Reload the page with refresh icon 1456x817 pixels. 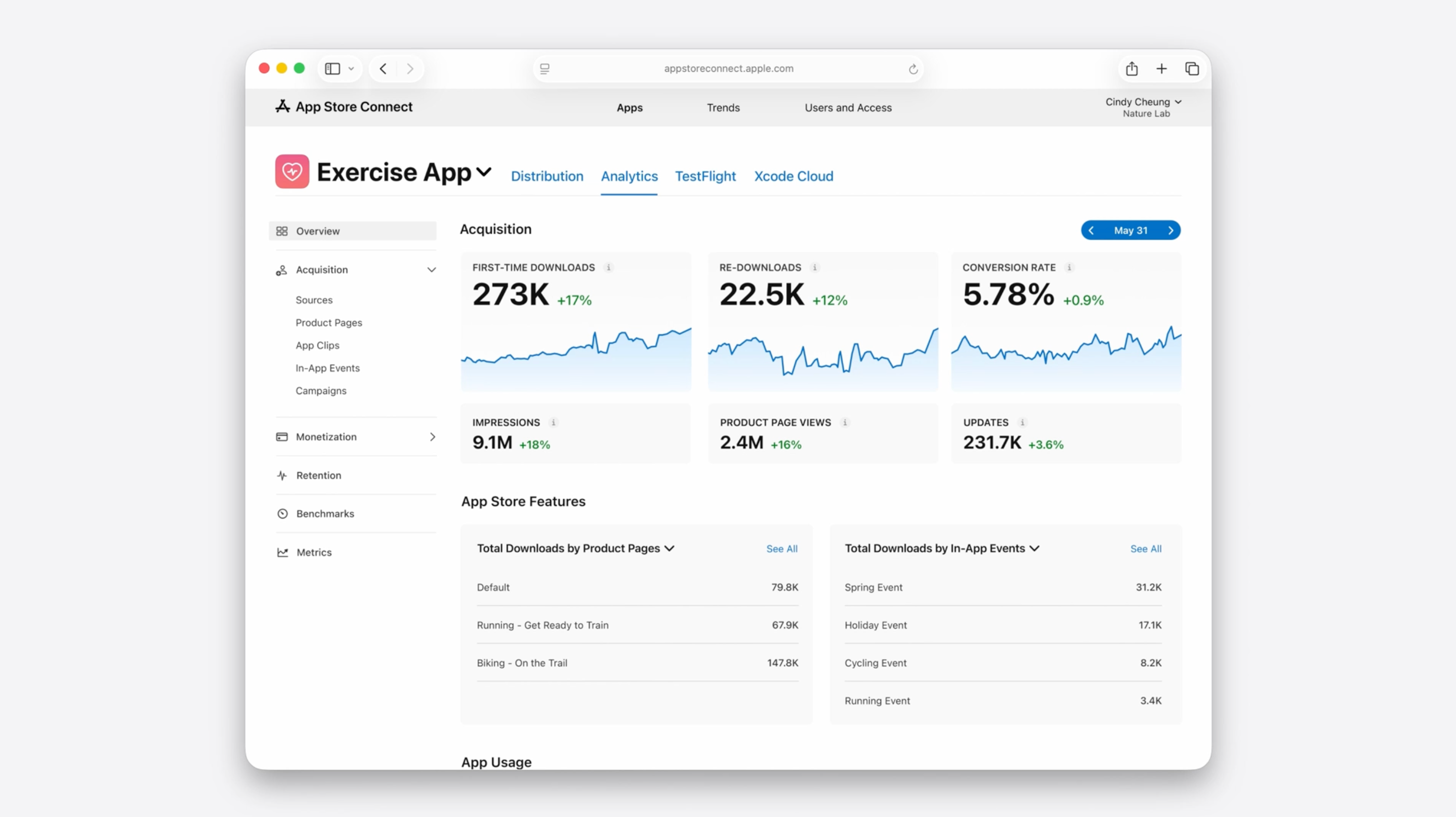(x=913, y=69)
